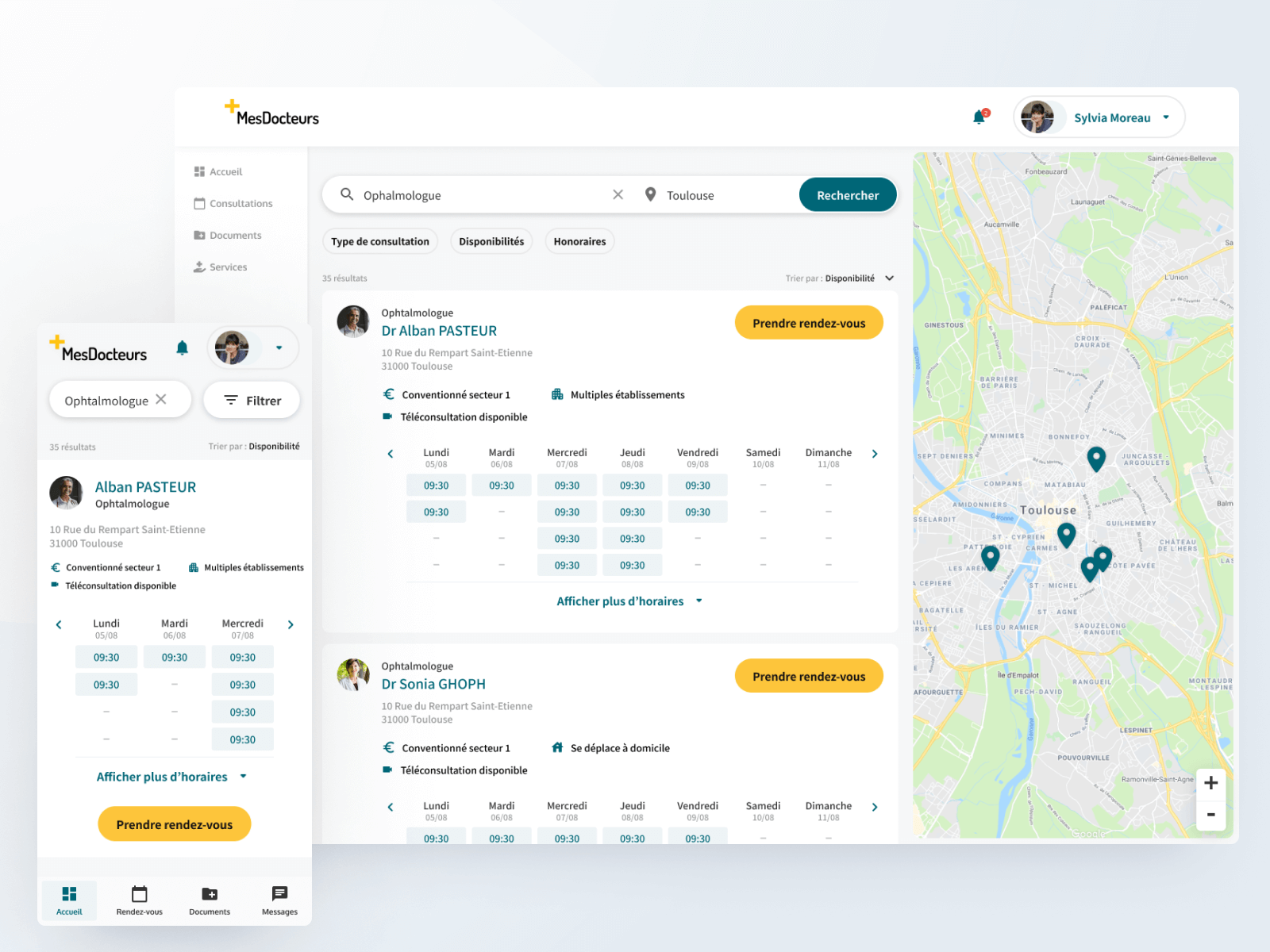The height and width of the screenshot is (952, 1270).
Task: Click the Téléconsultation camera icon in Sonia GHOPH card
Action: point(387,770)
